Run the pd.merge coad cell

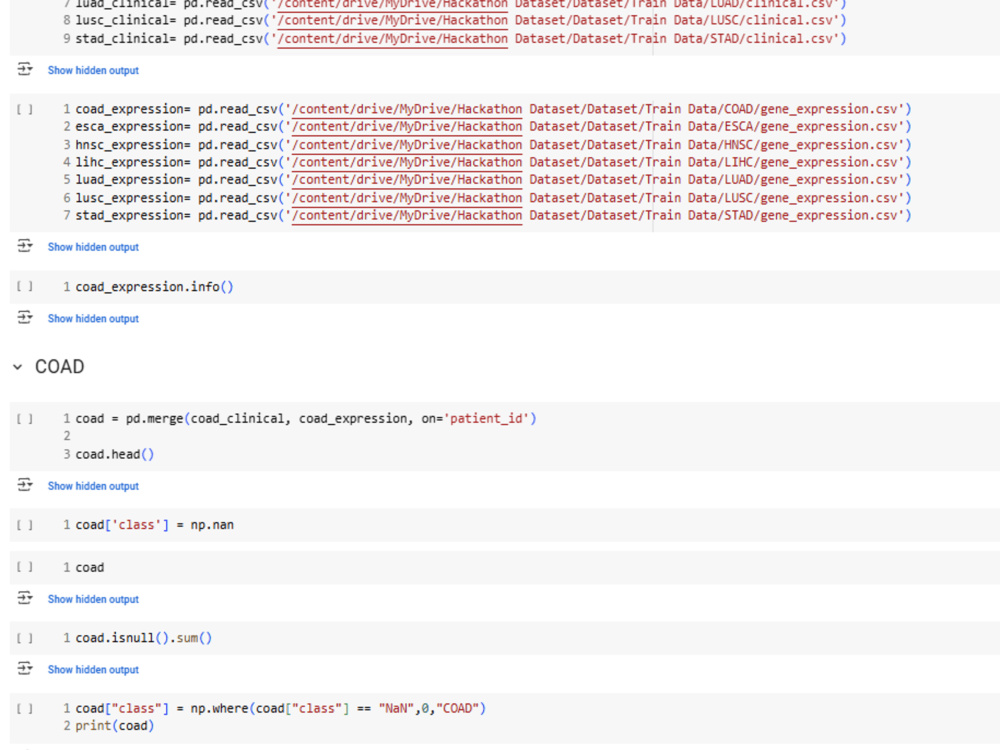point(25,418)
